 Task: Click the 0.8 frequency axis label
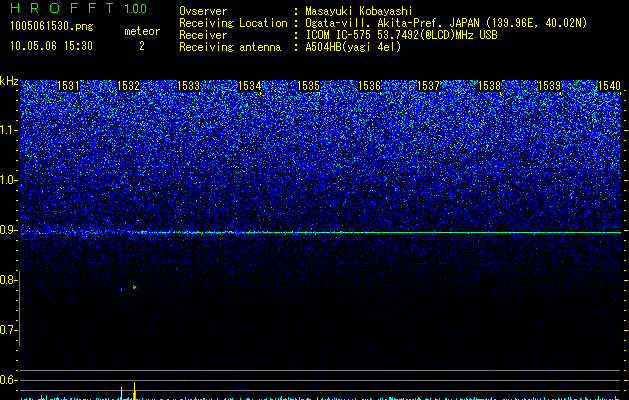tap(8, 280)
